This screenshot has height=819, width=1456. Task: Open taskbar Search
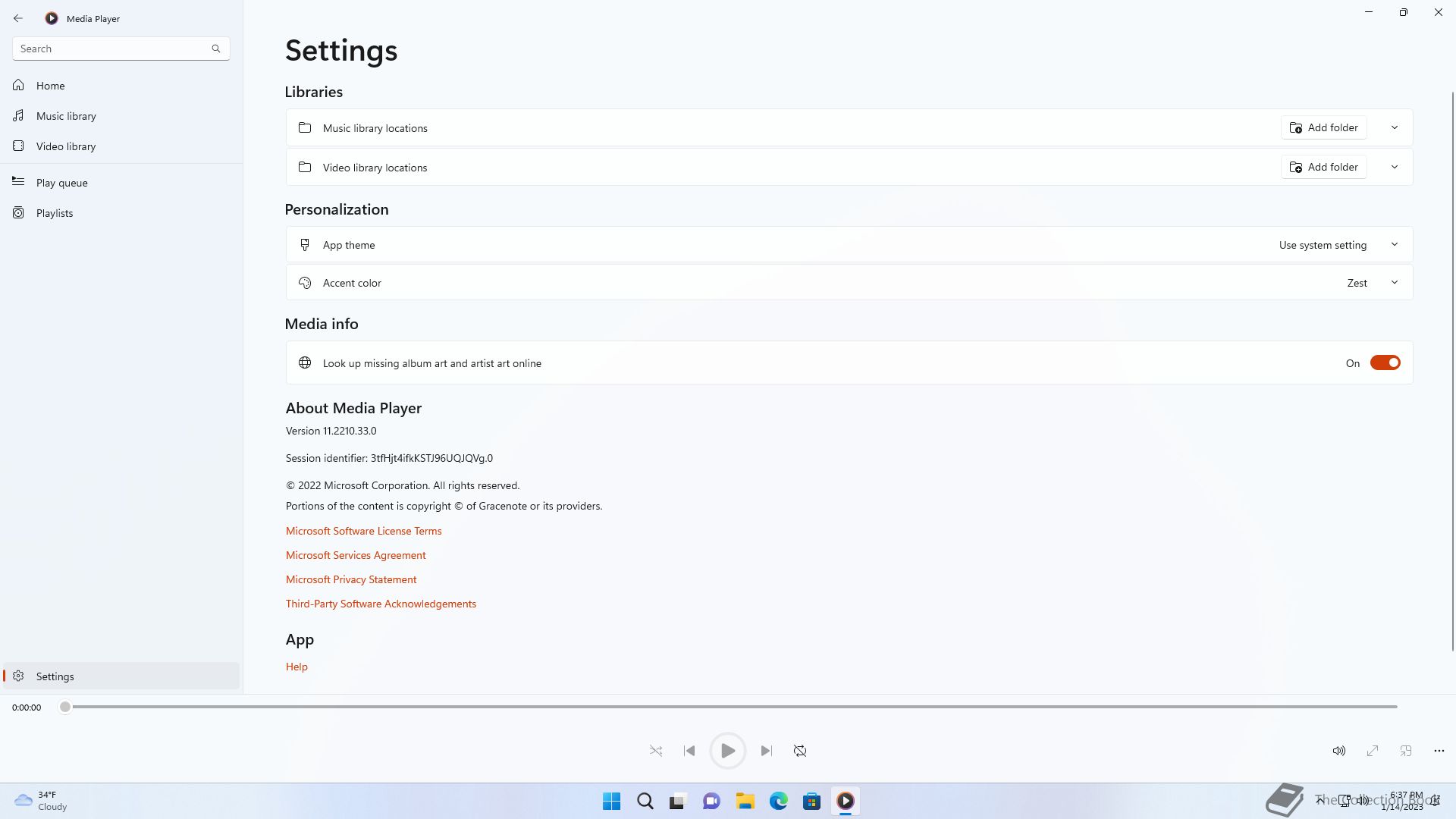coord(645,801)
